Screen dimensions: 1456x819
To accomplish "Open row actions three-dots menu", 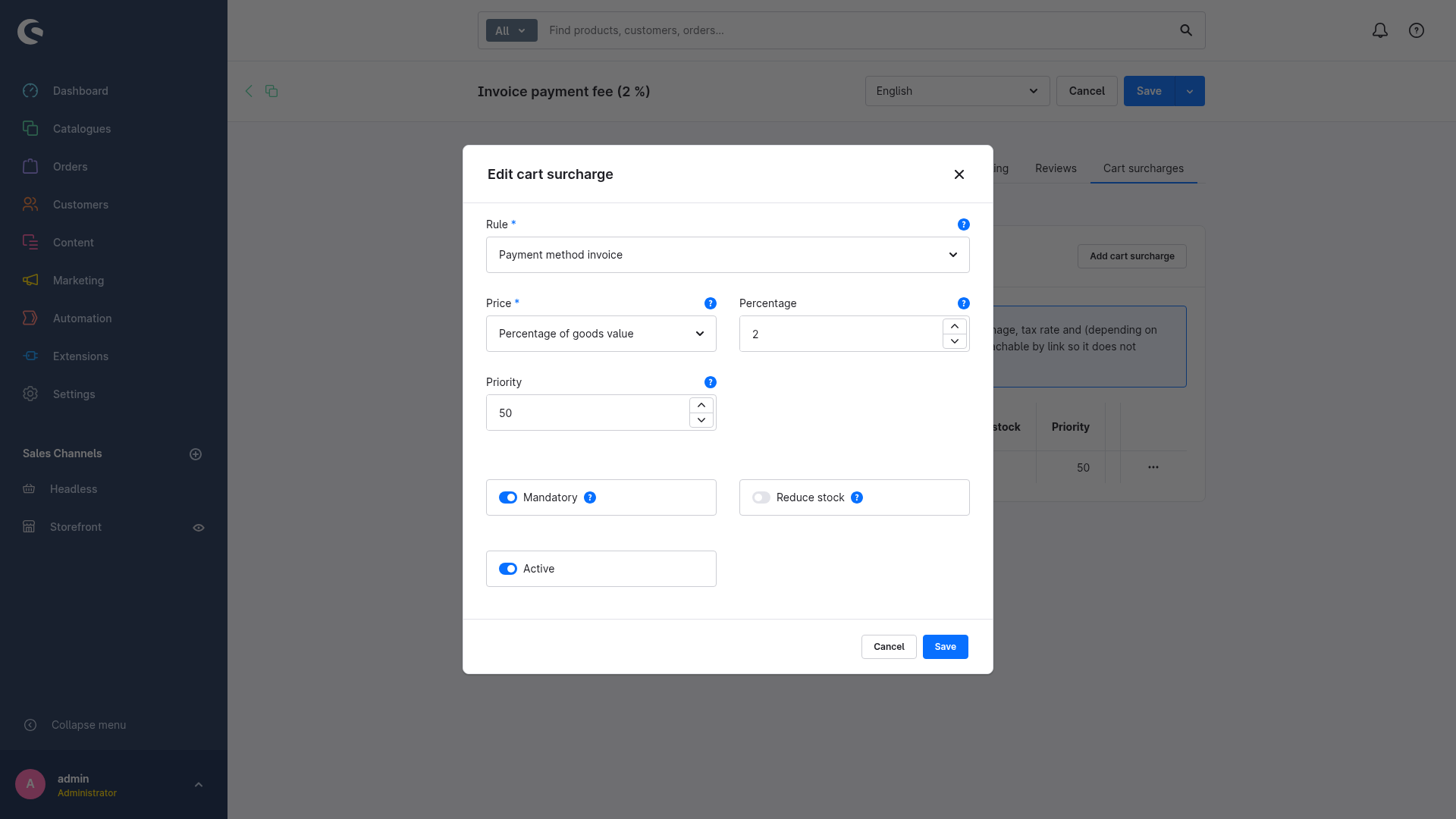I will [1153, 467].
